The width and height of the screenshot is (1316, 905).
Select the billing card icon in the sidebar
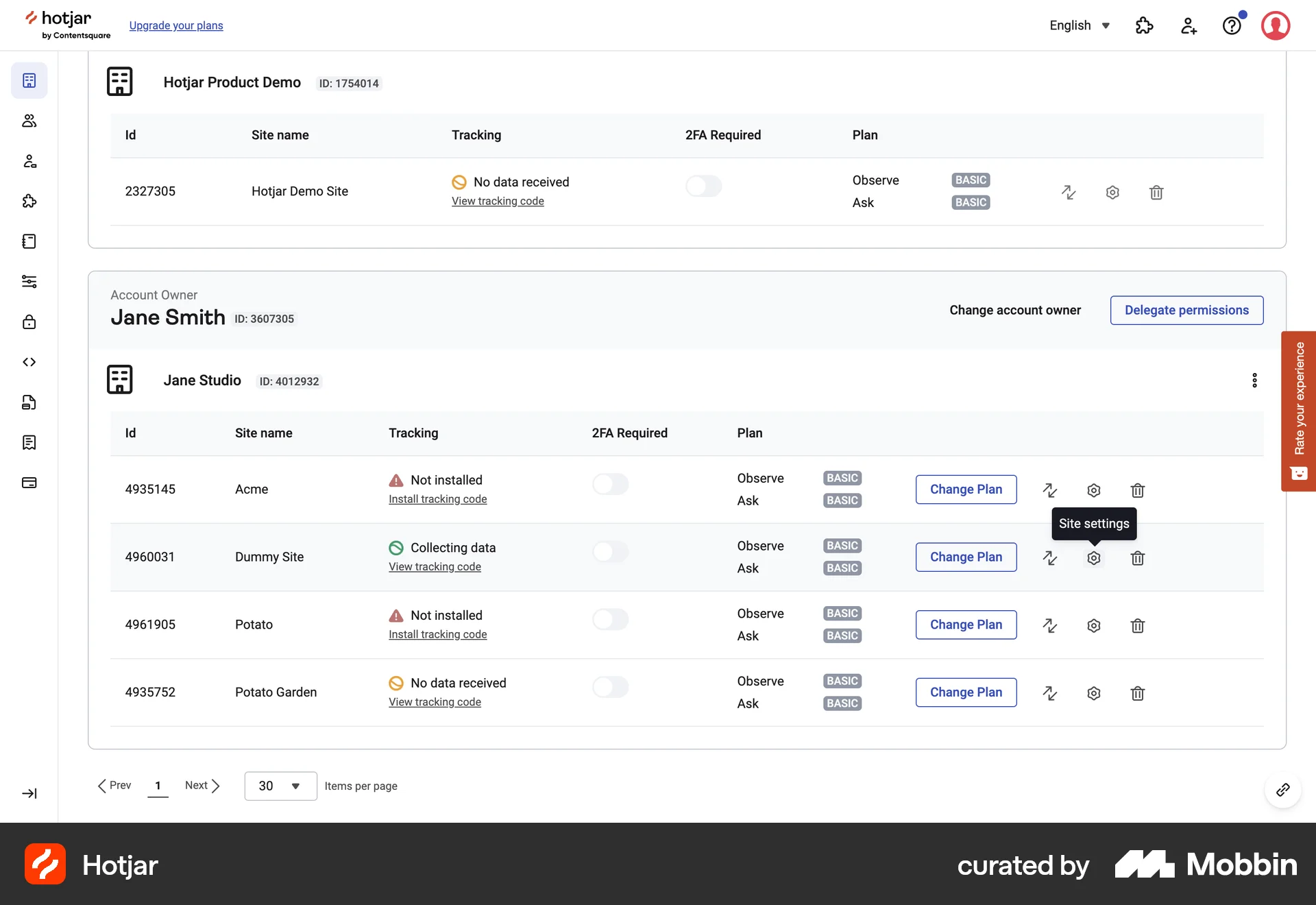point(29,482)
